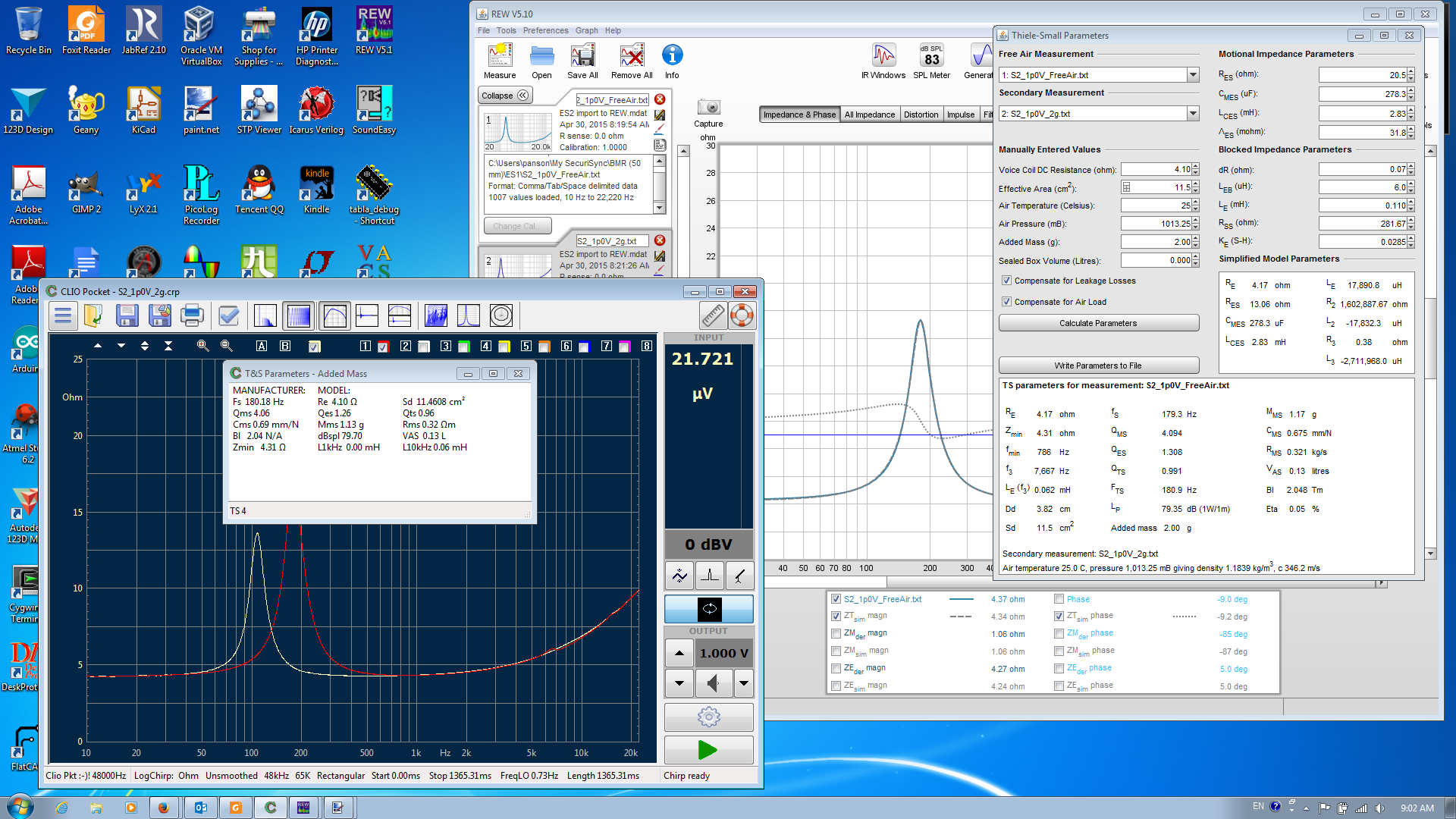Decrease CLIO output level down arrow
The image size is (1456, 819).
pyautogui.click(x=679, y=683)
